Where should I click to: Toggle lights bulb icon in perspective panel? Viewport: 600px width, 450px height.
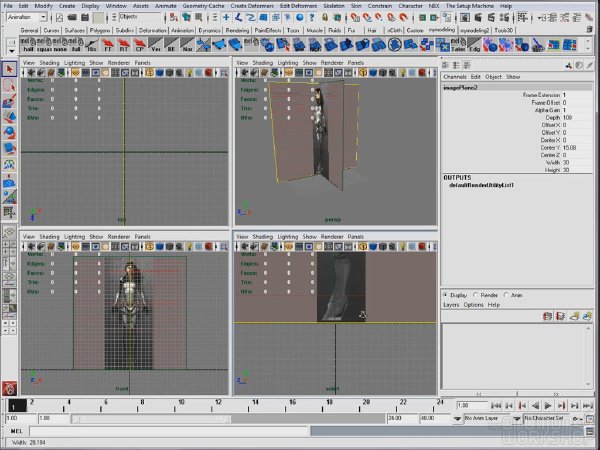pos(402,72)
